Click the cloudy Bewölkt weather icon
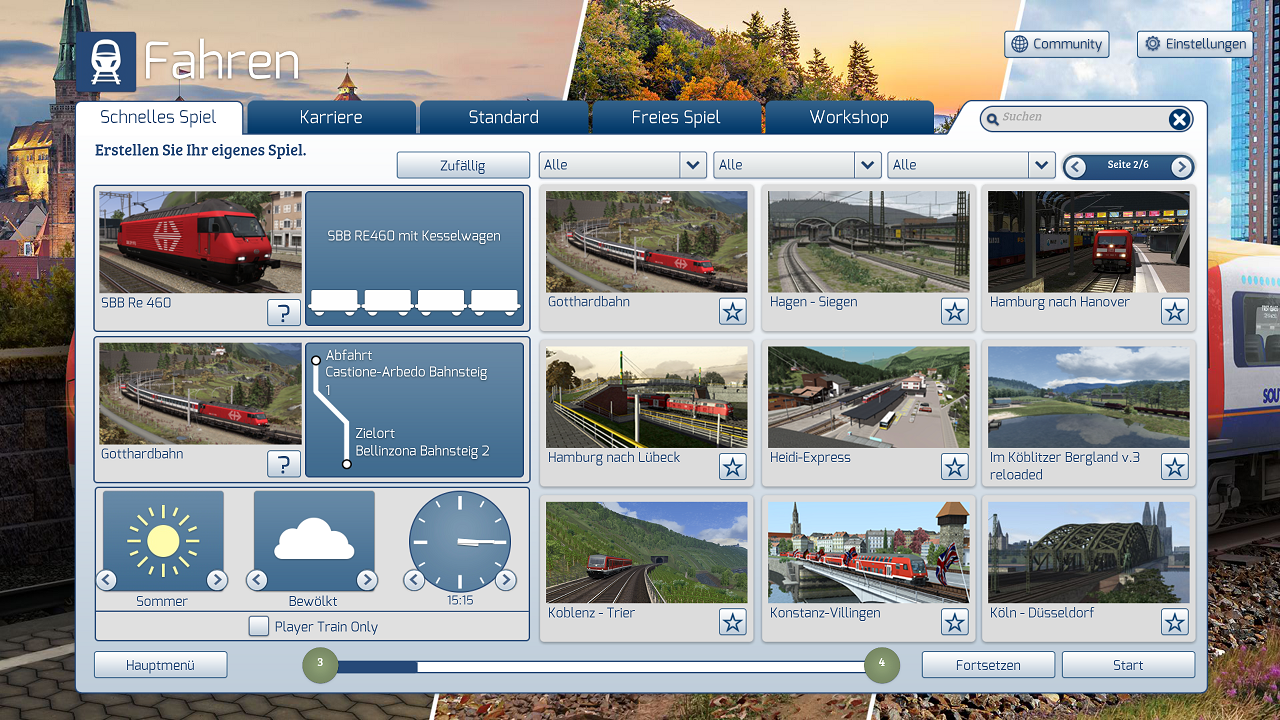 pos(314,541)
